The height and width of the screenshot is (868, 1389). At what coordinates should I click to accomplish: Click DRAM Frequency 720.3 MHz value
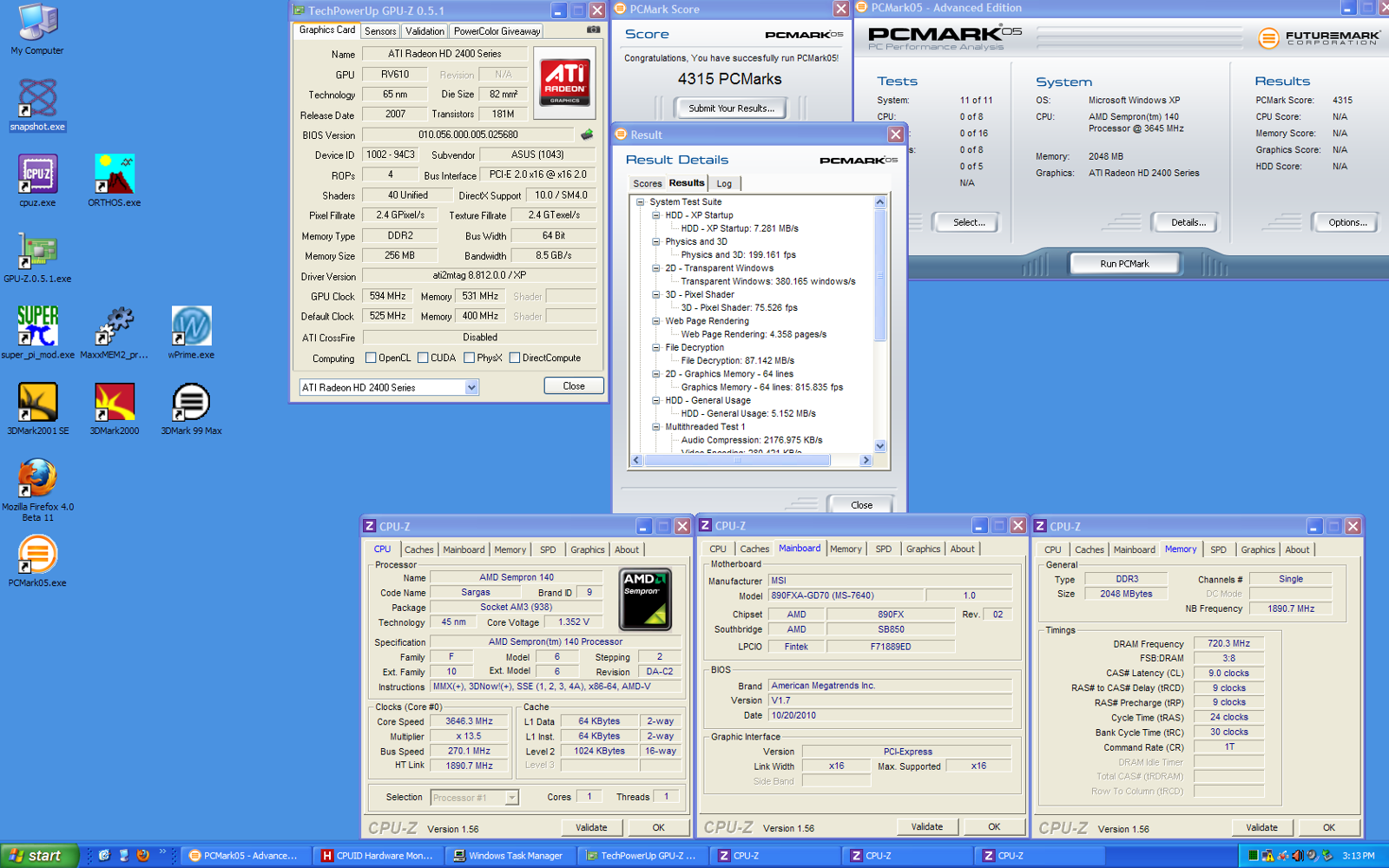(x=1228, y=643)
